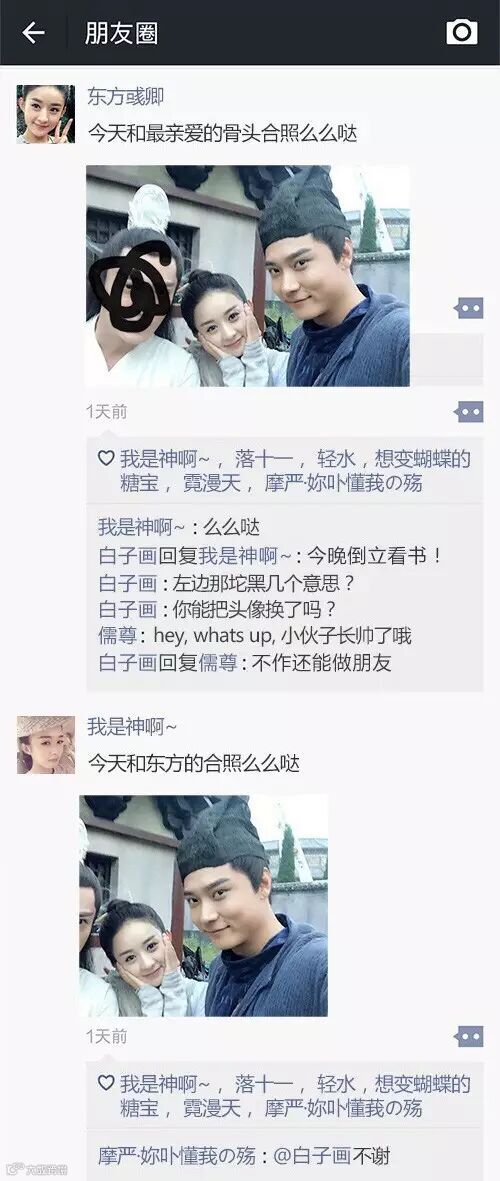This screenshot has width=500, height=1181.
Task: View first post group photo
Action: [248, 276]
